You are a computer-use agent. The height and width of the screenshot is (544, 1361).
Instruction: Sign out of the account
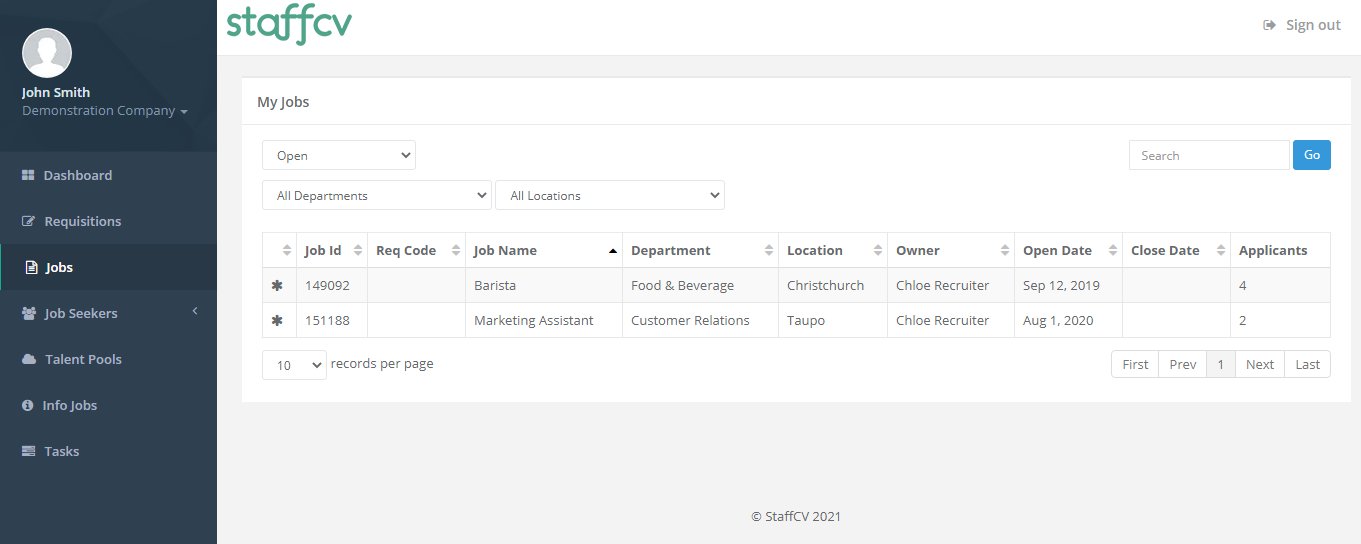click(1302, 25)
